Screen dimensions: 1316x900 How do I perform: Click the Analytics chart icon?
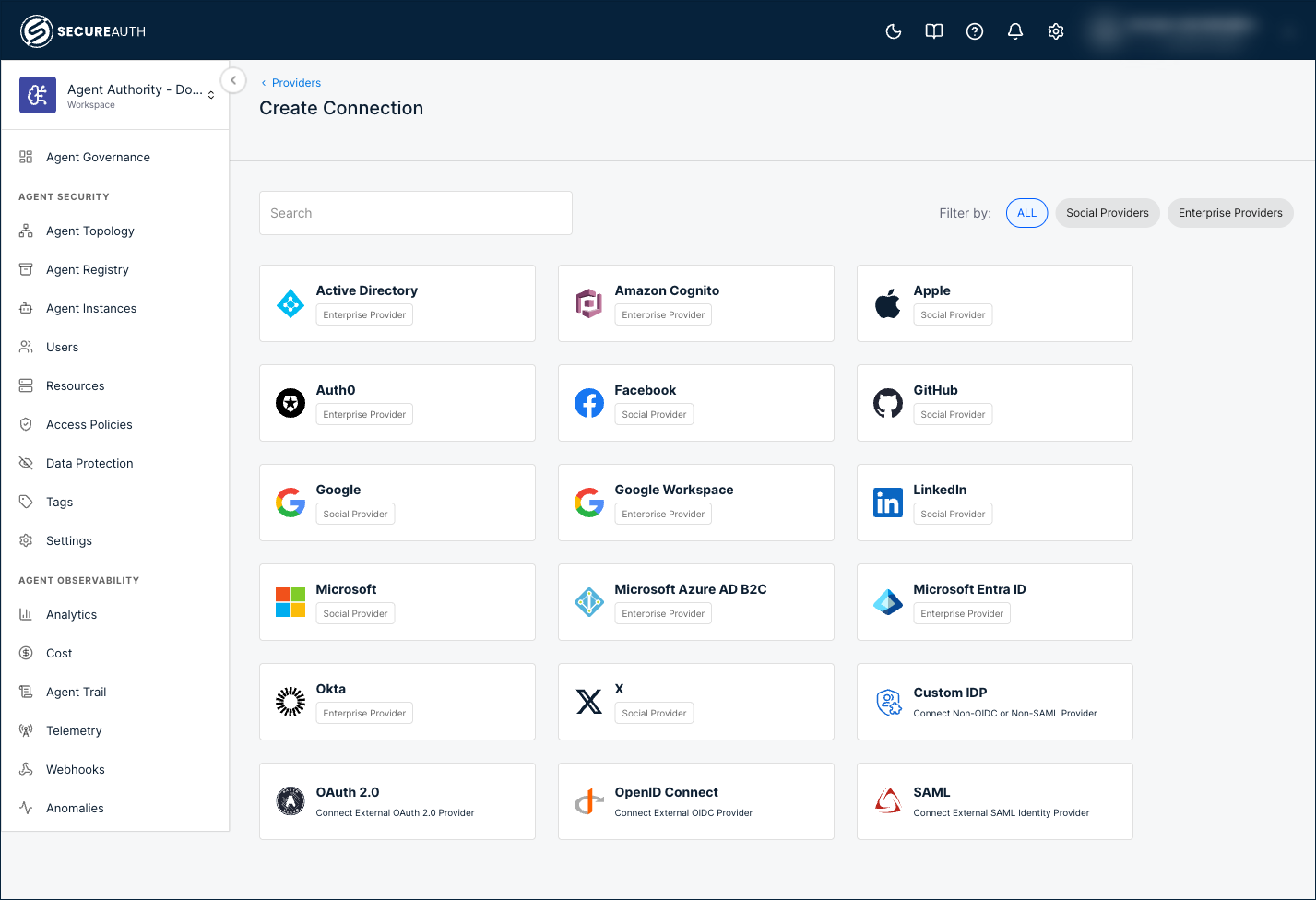click(x=26, y=615)
